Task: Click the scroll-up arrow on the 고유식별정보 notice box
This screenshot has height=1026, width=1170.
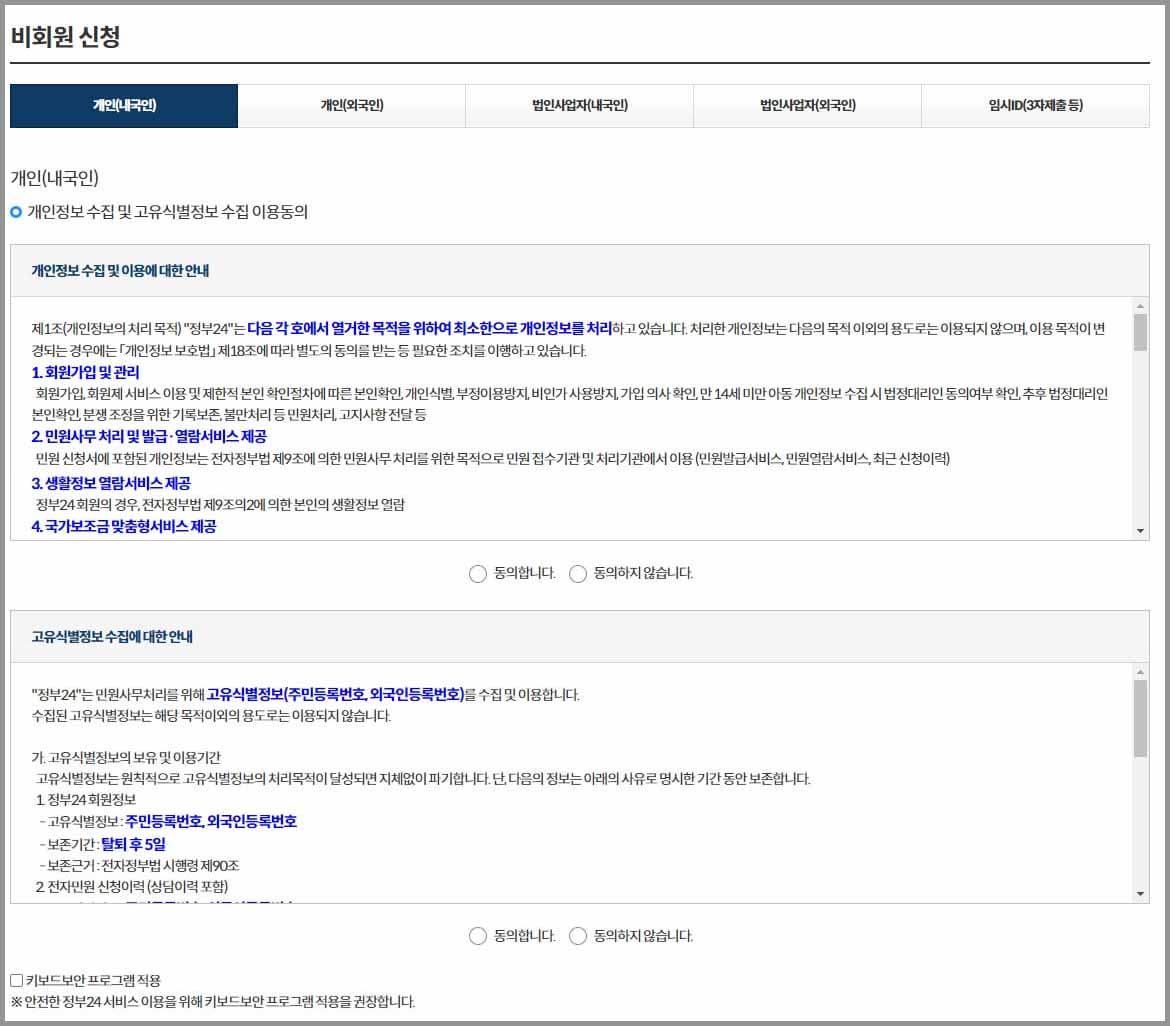Action: pyautogui.click(x=1140, y=672)
